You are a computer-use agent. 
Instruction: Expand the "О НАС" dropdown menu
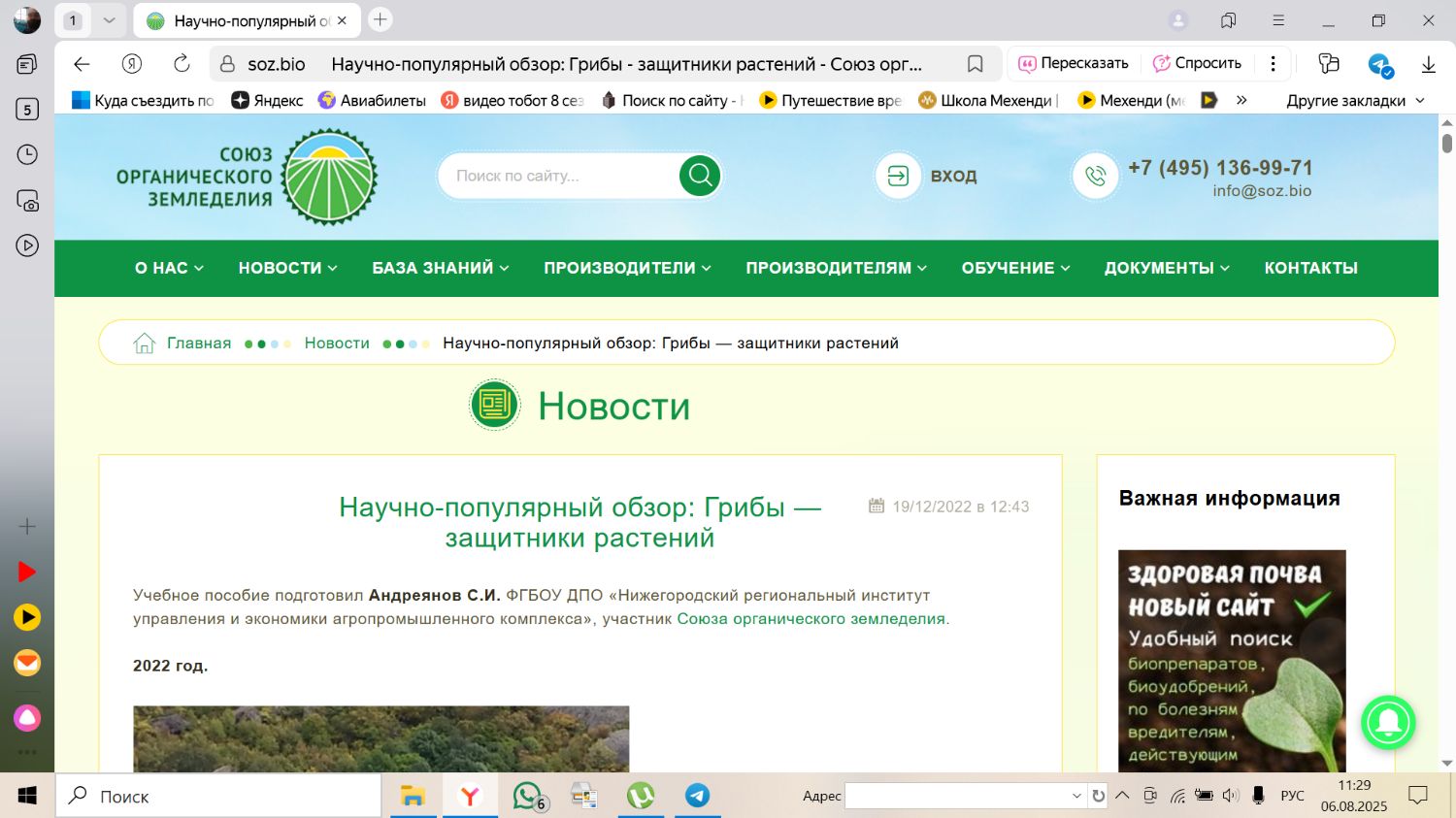click(169, 268)
